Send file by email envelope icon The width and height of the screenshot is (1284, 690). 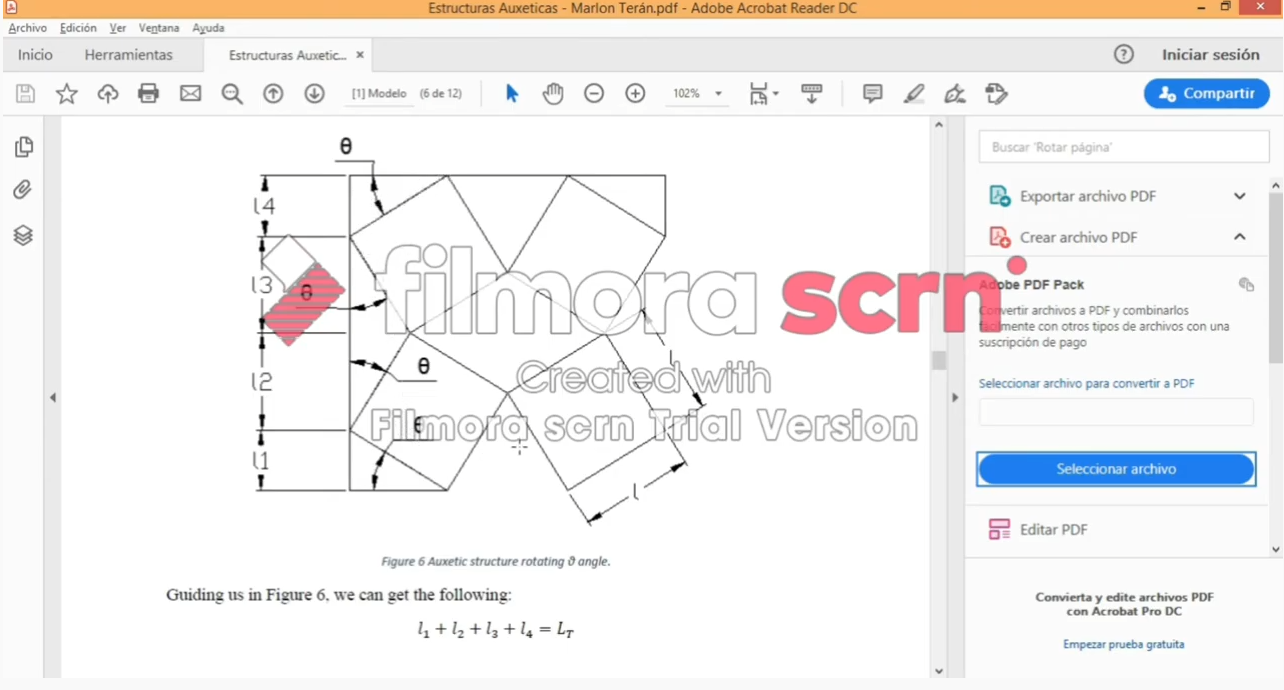click(x=190, y=94)
